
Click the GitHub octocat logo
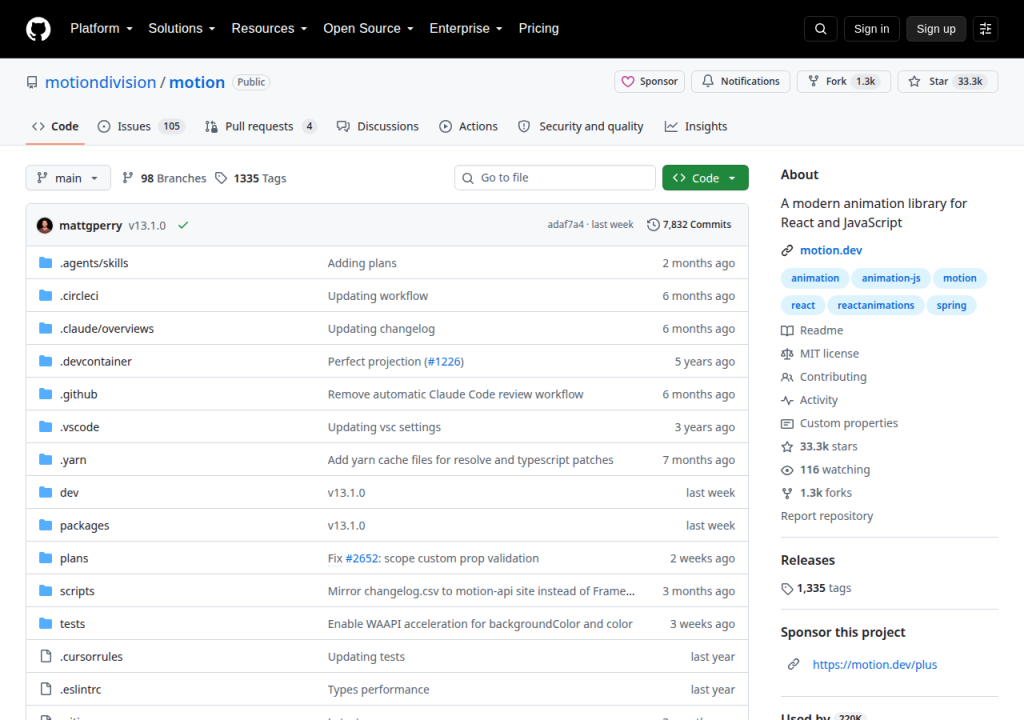(x=38, y=29)
